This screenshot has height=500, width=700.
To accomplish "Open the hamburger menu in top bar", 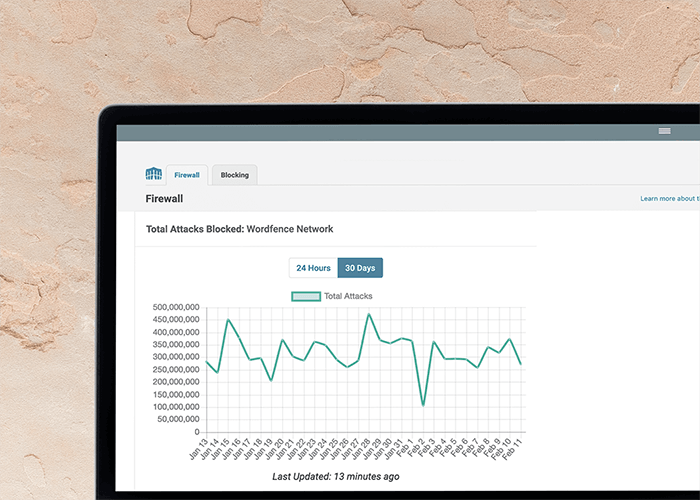I will [x=664, y=132].
